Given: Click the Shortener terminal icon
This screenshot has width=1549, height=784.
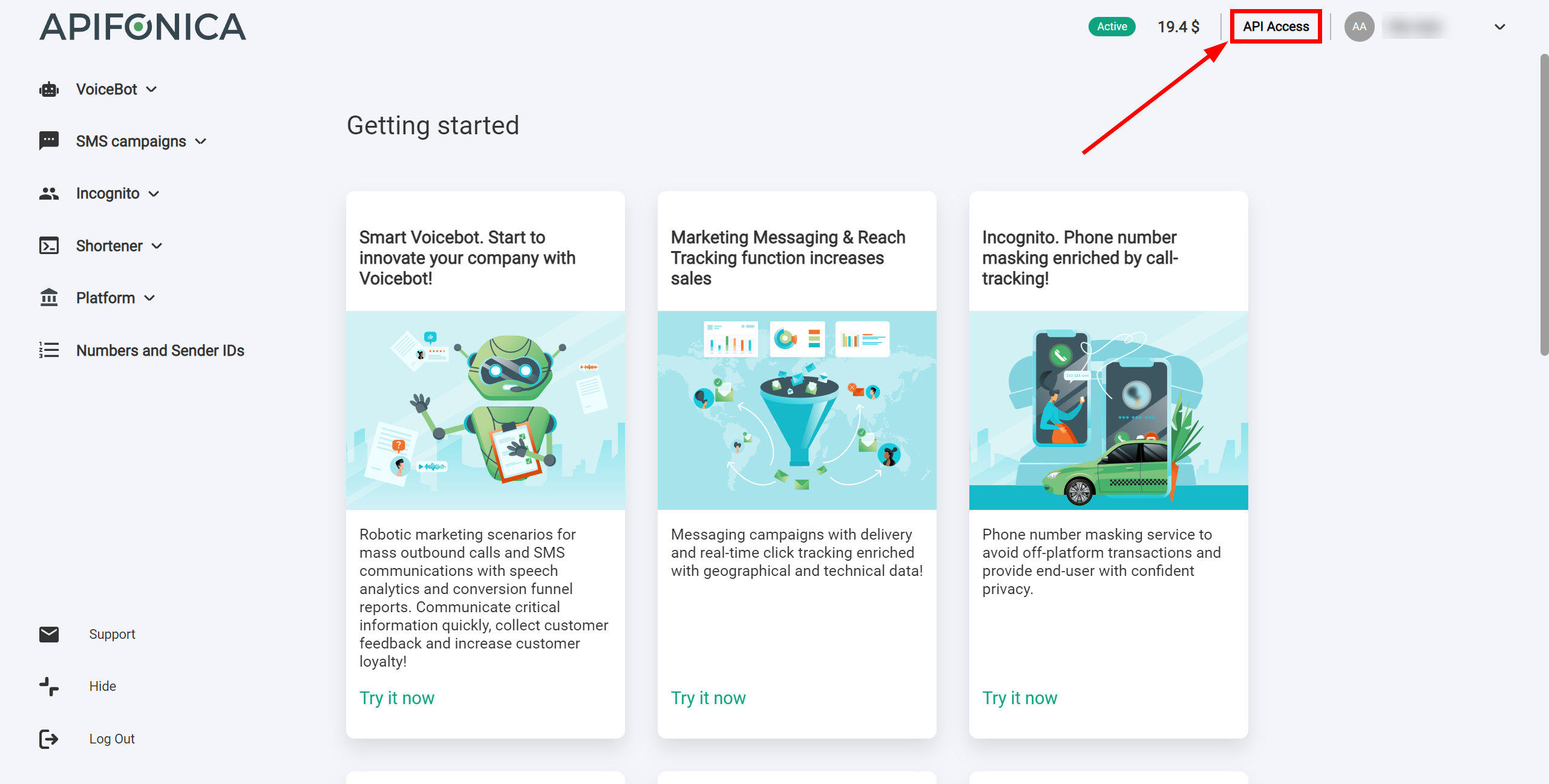Looking at the screenshot, I should (49, 246).
